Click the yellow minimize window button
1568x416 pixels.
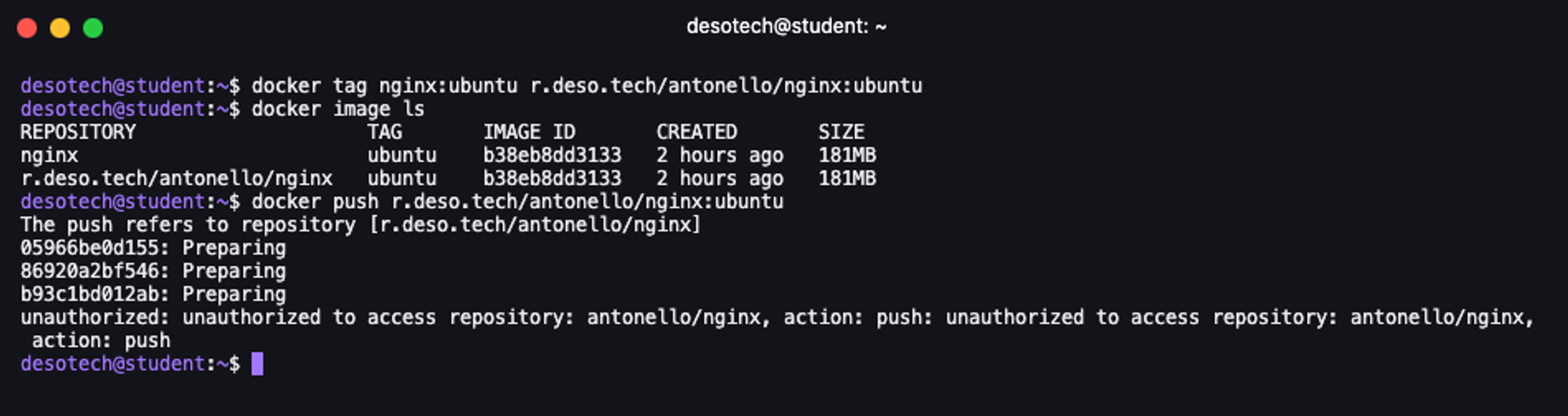coord(60,28)
